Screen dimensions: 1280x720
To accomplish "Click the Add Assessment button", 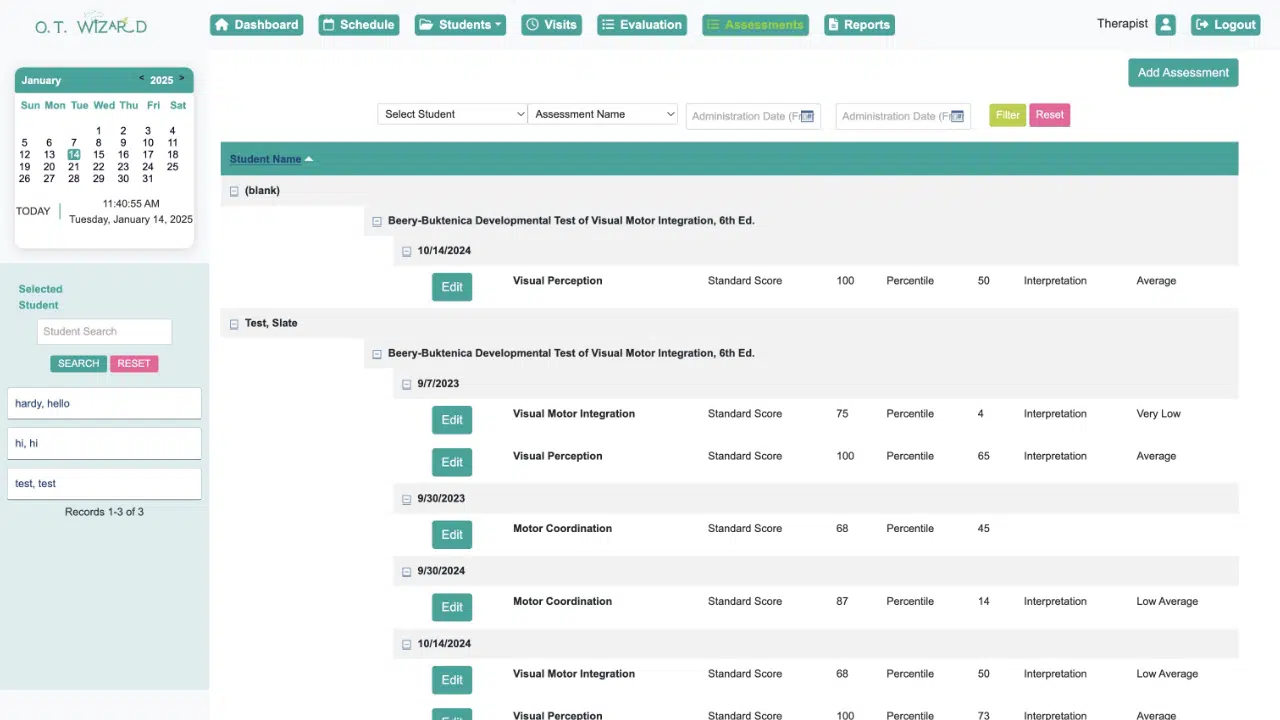I will (1183, 72).
